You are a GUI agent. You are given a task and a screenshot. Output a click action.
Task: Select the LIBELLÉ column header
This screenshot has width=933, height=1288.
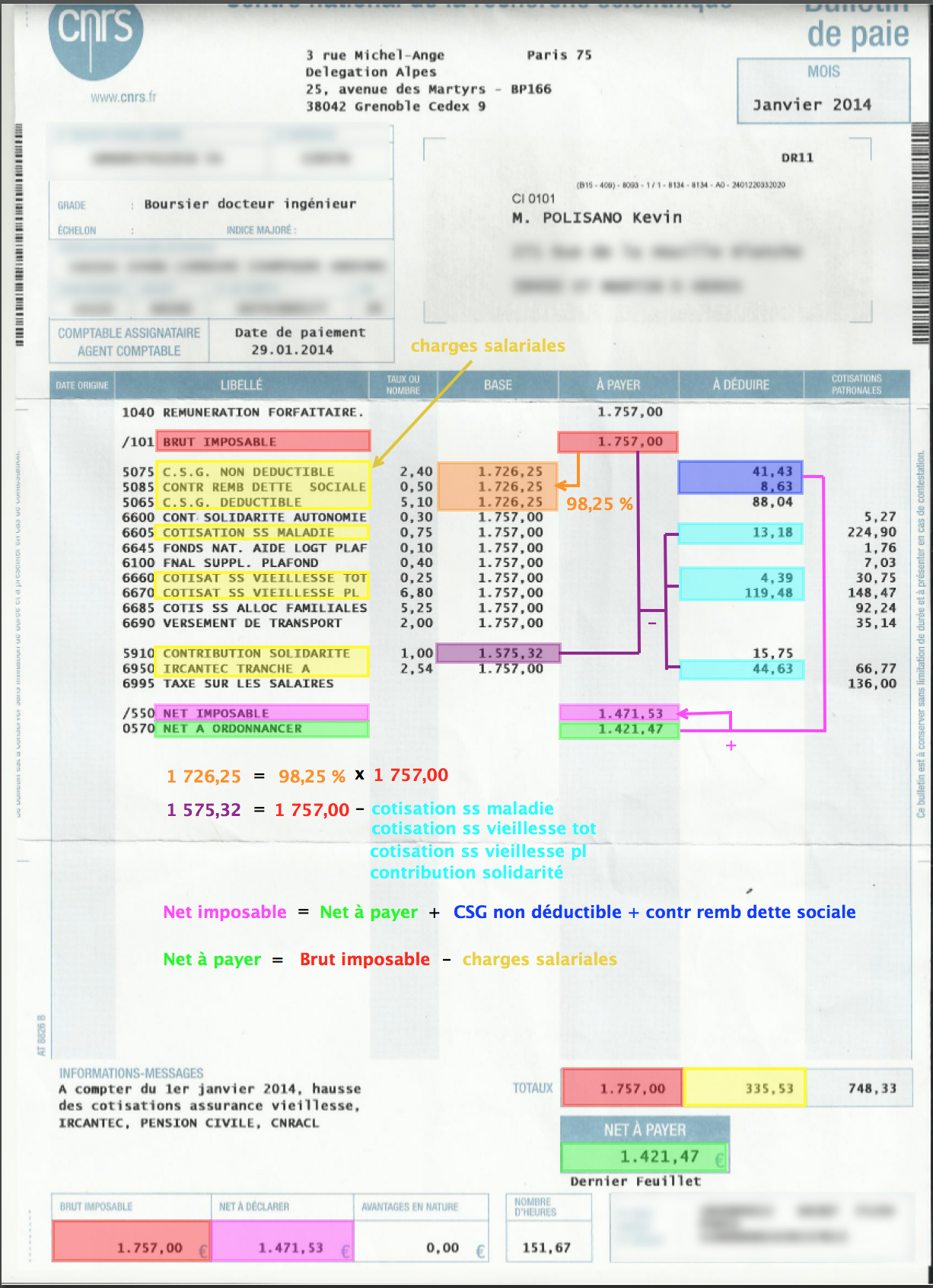(x=241, y=385)
